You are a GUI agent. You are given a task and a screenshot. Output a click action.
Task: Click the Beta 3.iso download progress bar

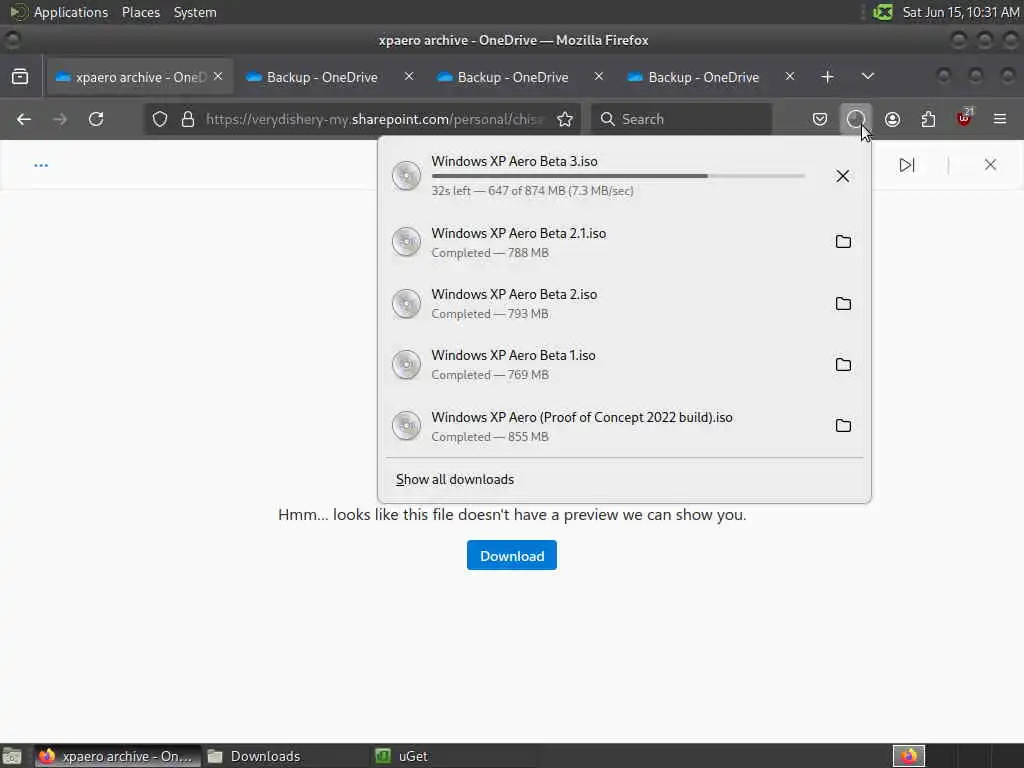tap(618, 176)
